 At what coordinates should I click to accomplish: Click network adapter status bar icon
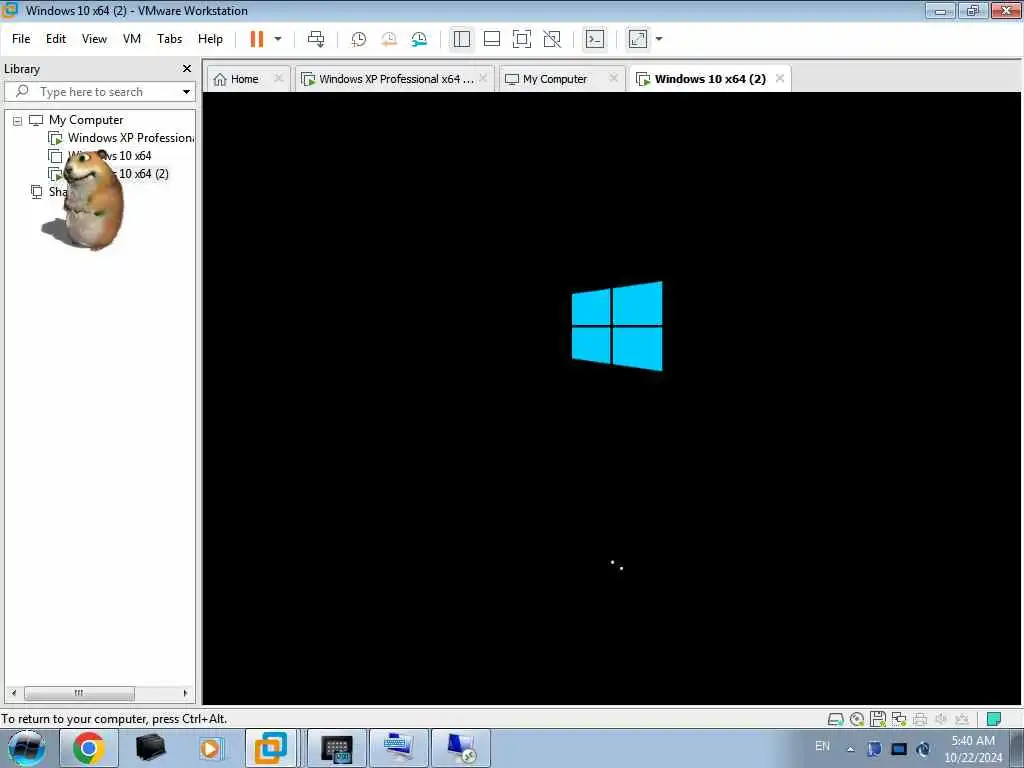tap(899, 720)
